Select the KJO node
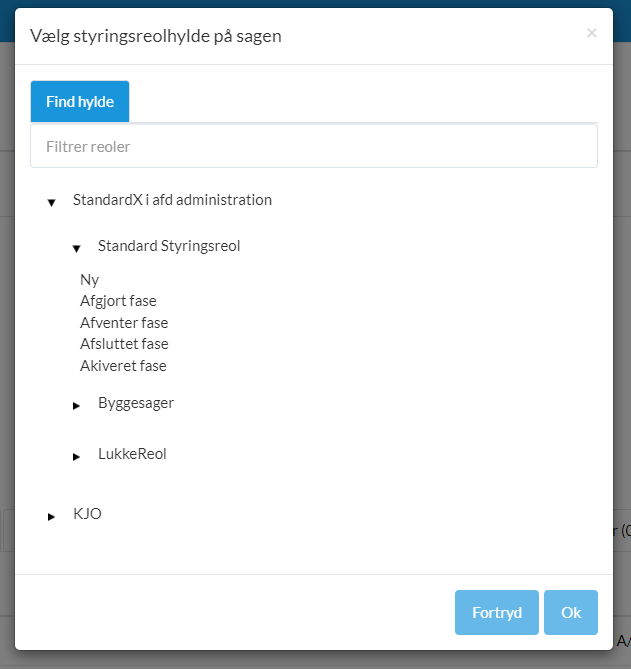 tap(87, 514)
